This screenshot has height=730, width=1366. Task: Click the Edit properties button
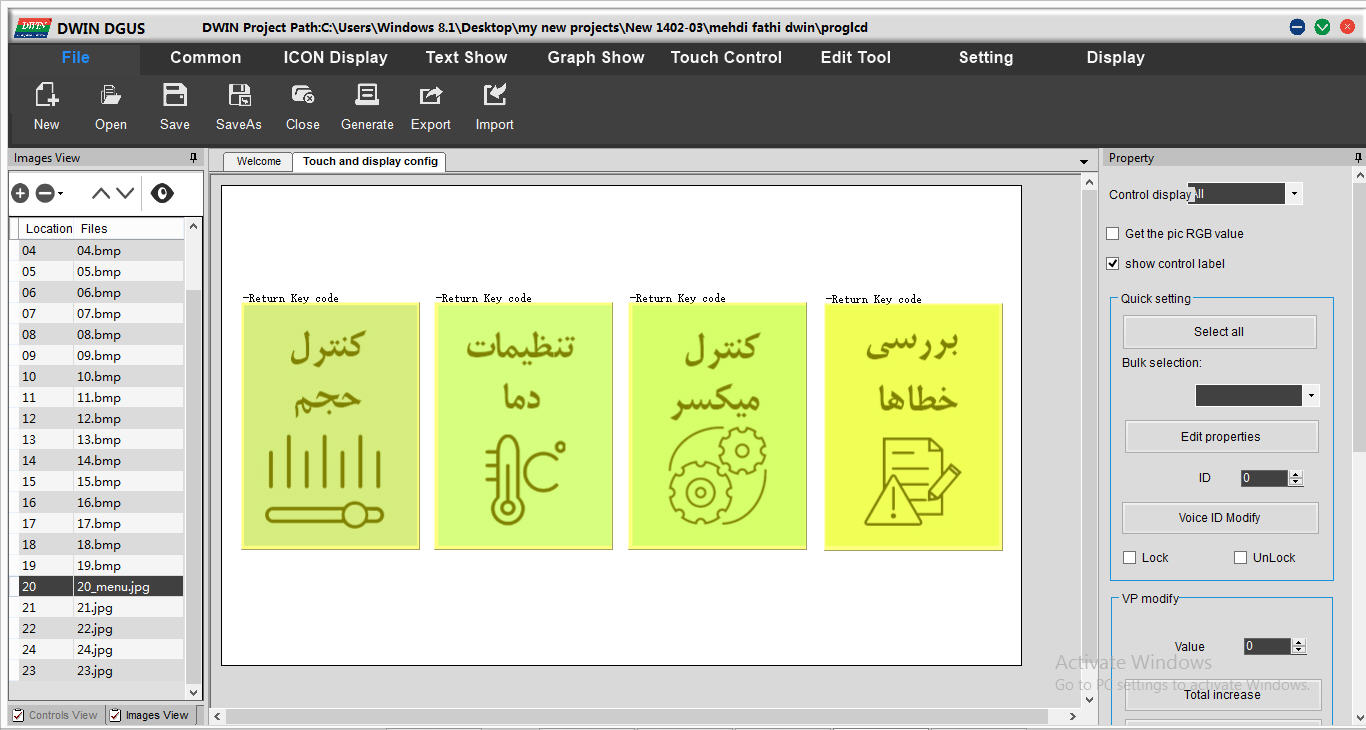click(x=1220, y=437)
